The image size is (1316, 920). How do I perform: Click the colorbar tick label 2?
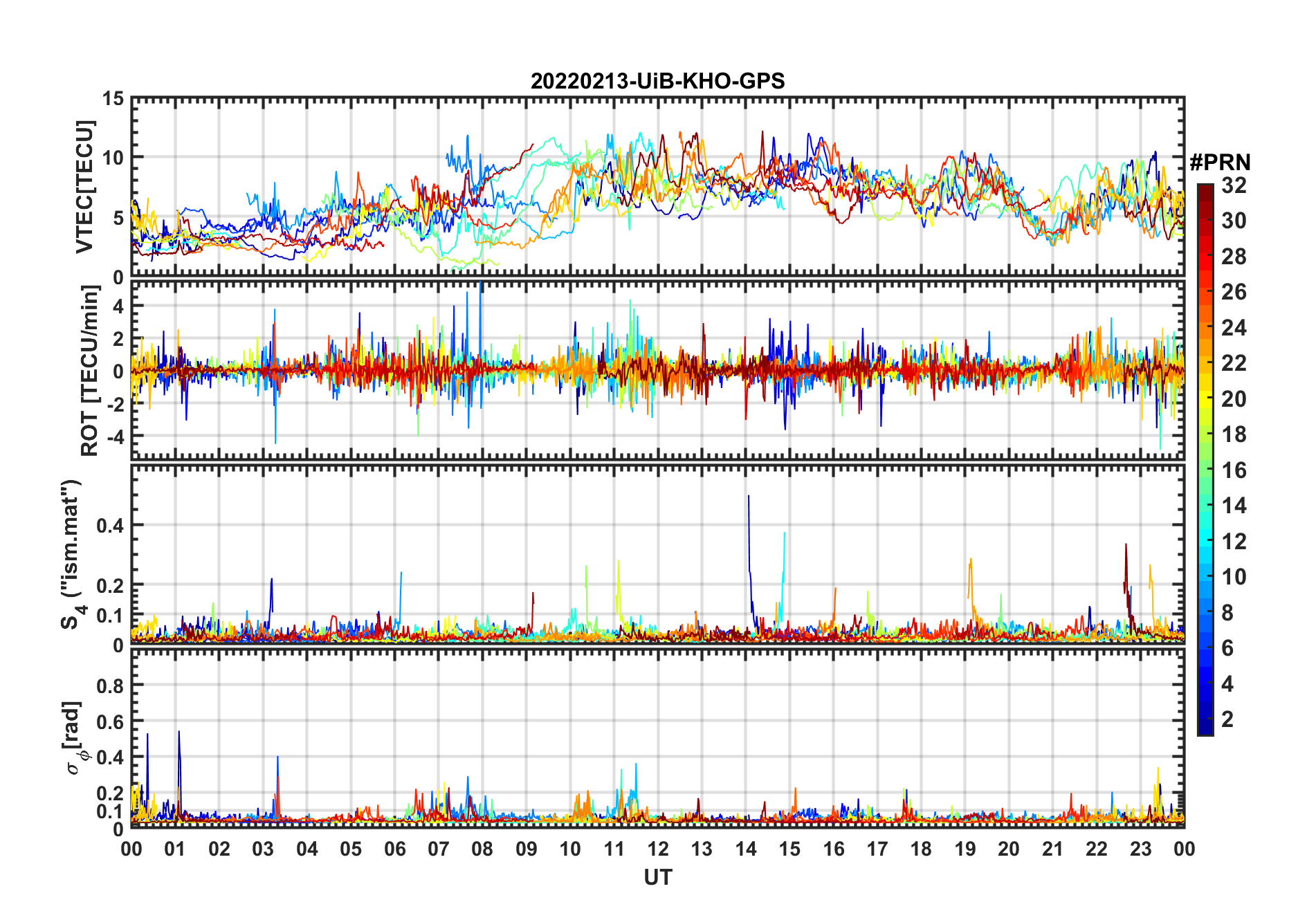pyautogui.click(x=1227, y=719)
